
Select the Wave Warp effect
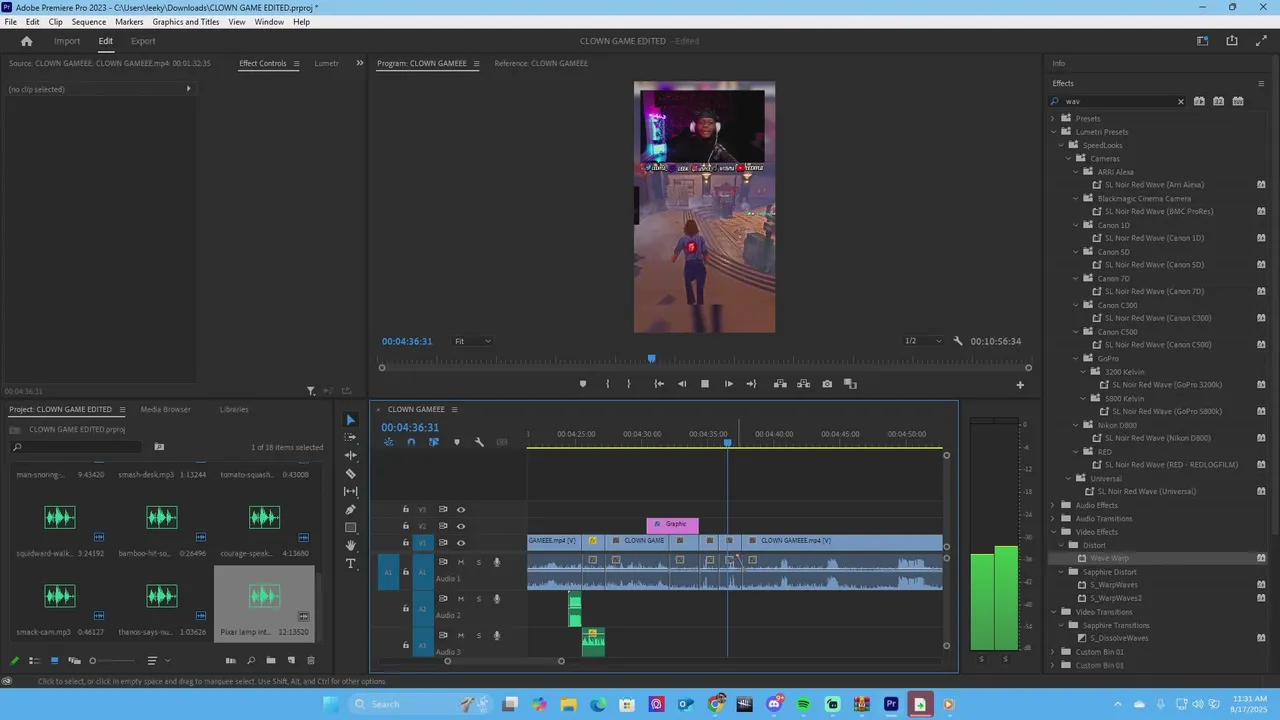(1109, 558)
